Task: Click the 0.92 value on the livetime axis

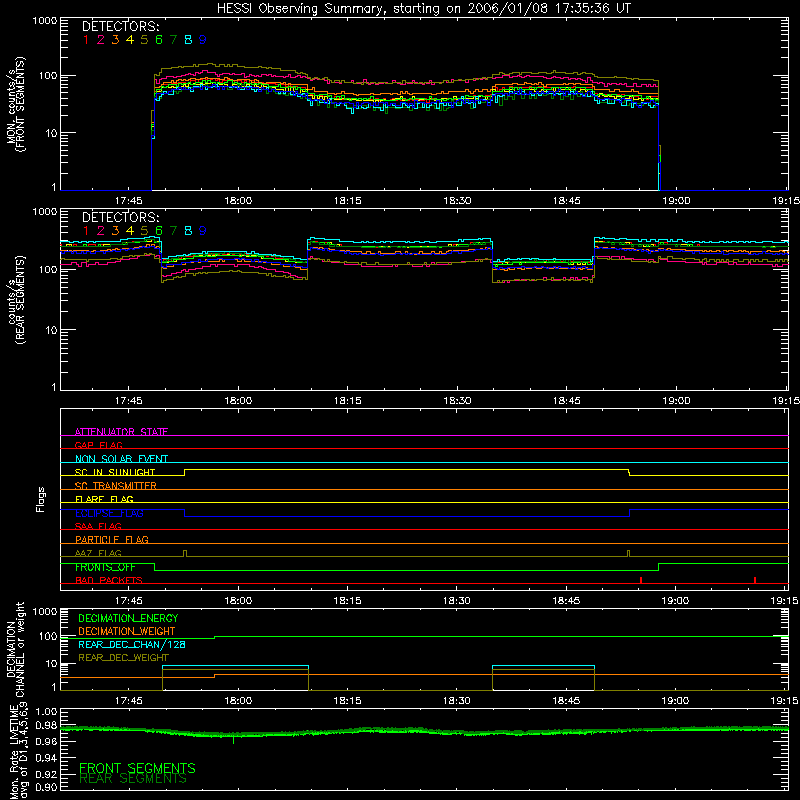Action: tap(46, 772)
